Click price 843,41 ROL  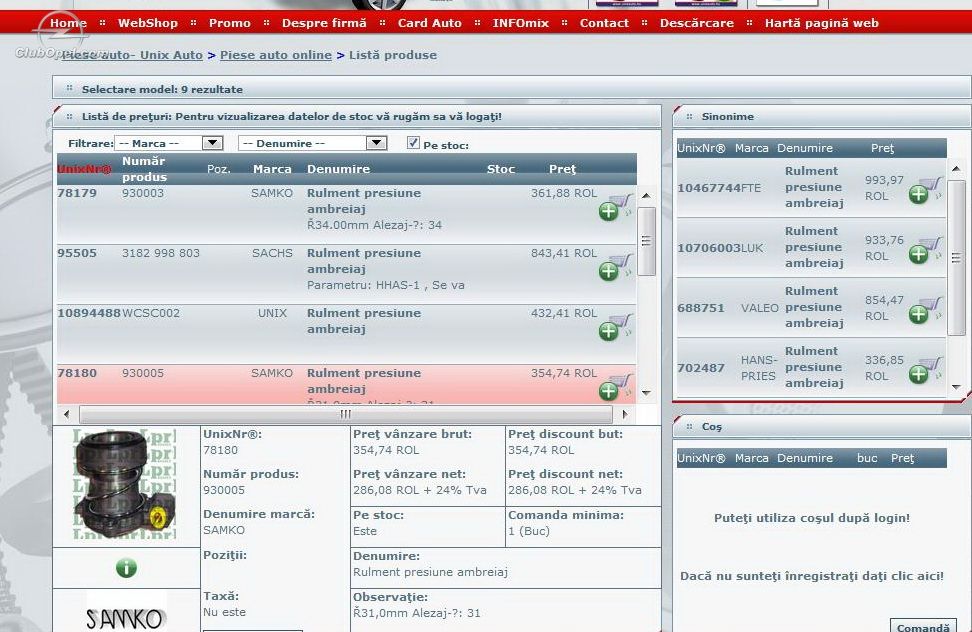pos(563,253)
